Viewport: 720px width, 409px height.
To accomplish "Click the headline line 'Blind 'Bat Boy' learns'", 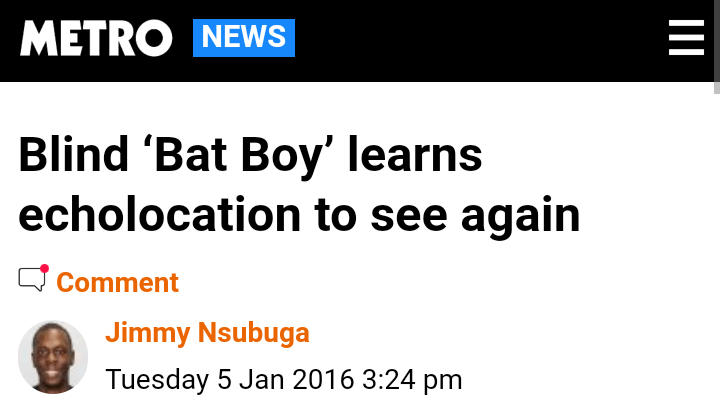I will point(250,156).
